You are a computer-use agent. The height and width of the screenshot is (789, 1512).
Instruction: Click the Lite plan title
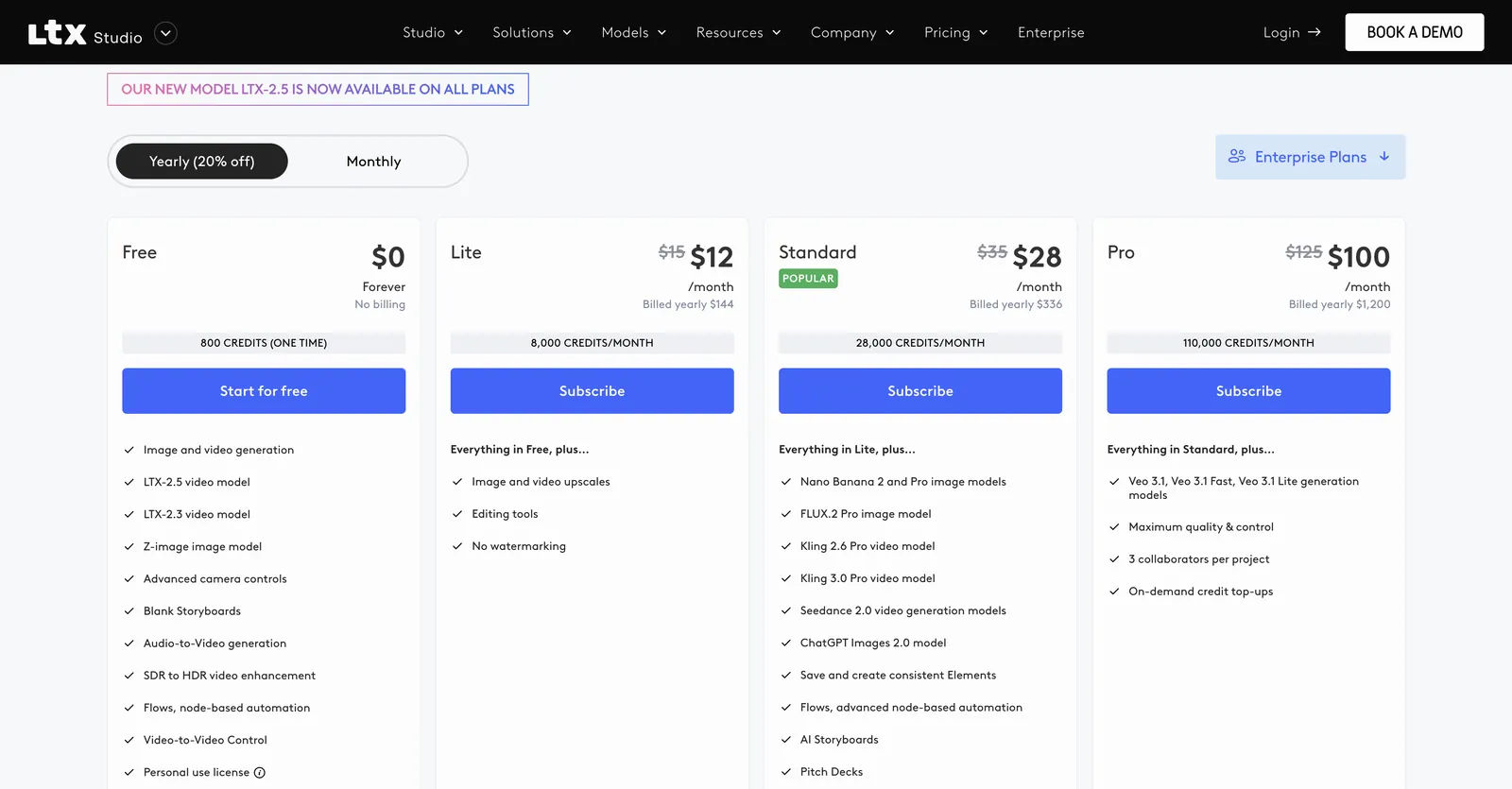pos(466,252)
